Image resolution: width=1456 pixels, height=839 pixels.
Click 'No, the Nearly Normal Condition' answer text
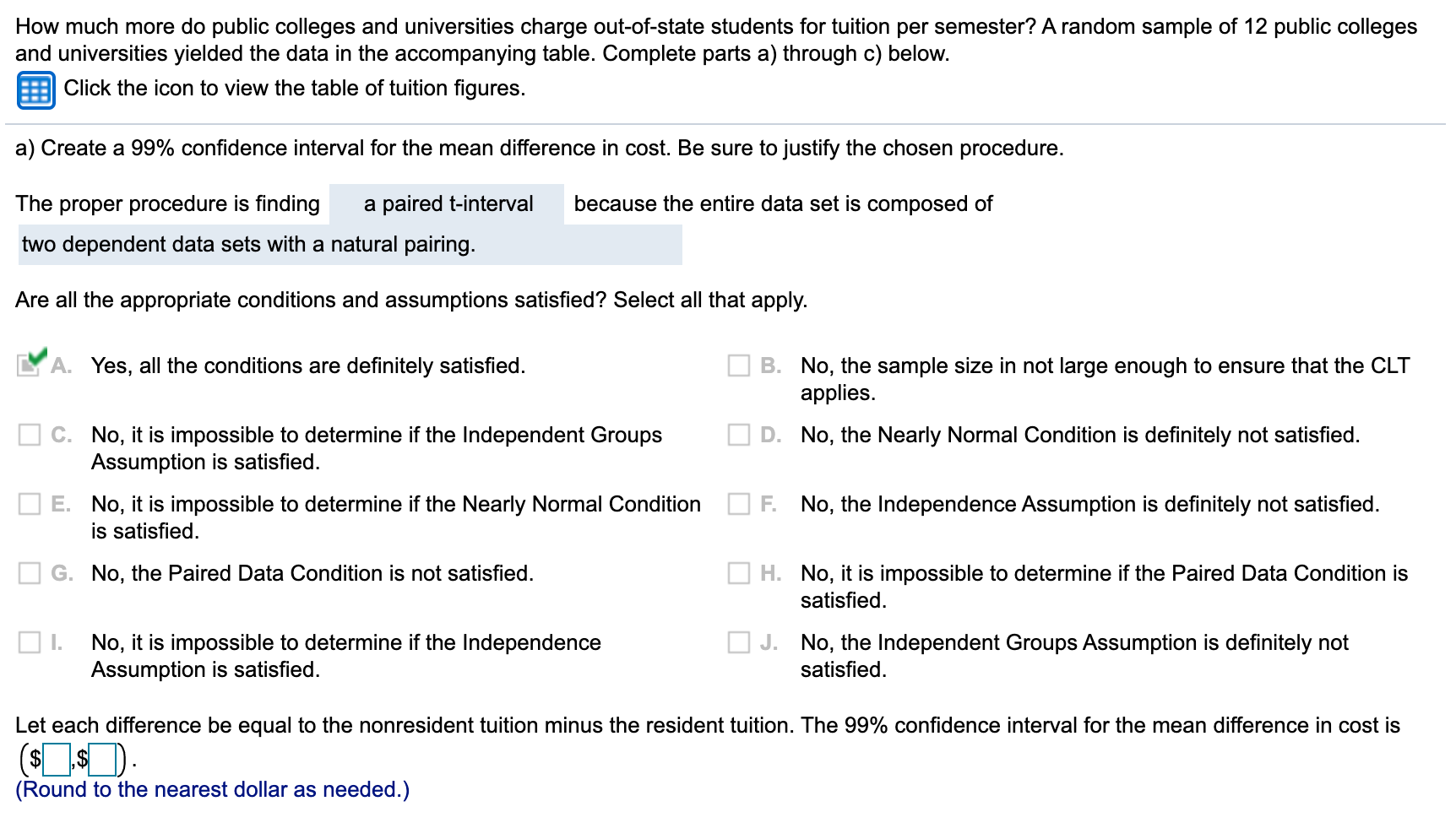tap(1079, 436)
